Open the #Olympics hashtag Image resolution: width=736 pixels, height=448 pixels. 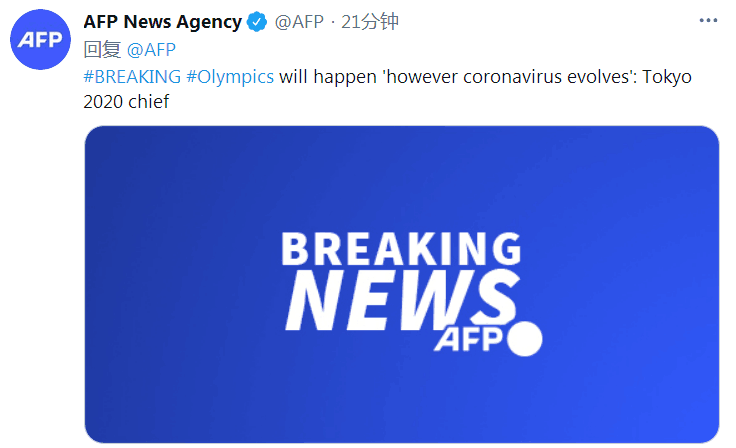tap(230, 77)
